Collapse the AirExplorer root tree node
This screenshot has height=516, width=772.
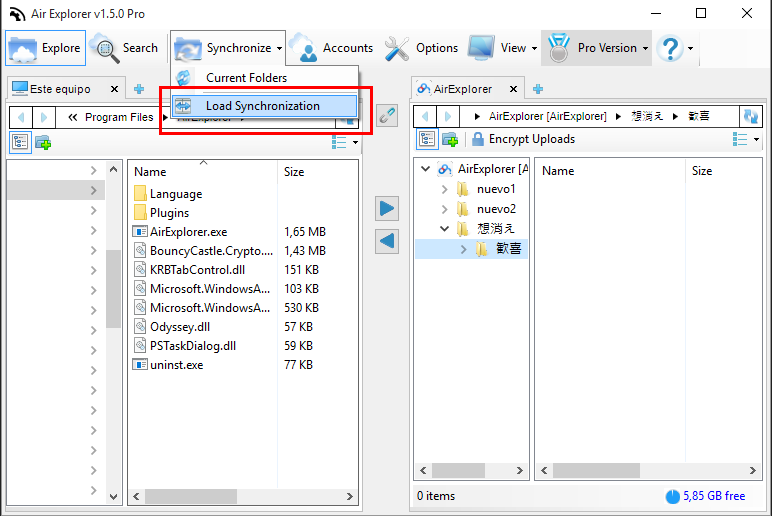tap(425, 169)
